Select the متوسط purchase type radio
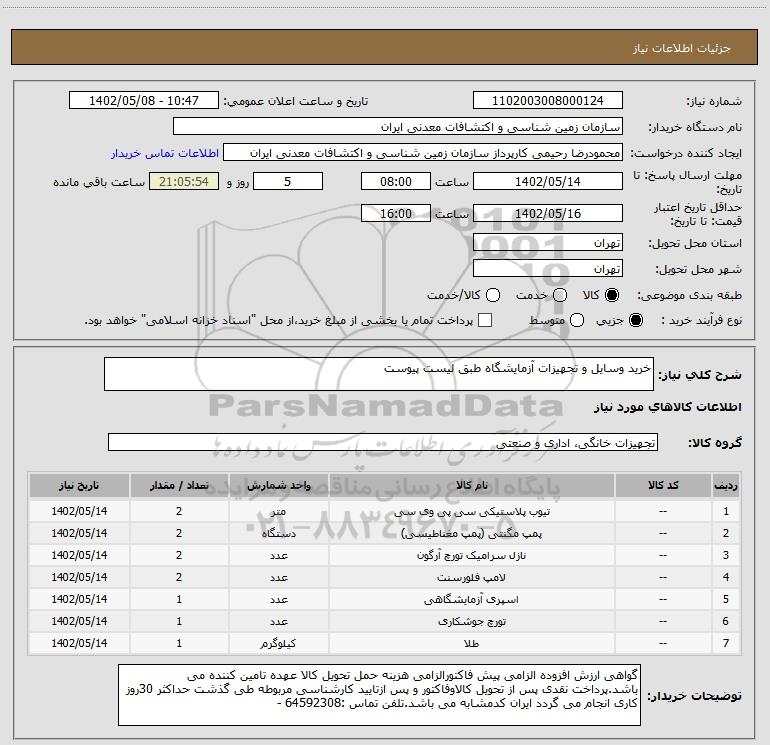Viewport: 770px width, 745px height. click(x=577, y=320)
